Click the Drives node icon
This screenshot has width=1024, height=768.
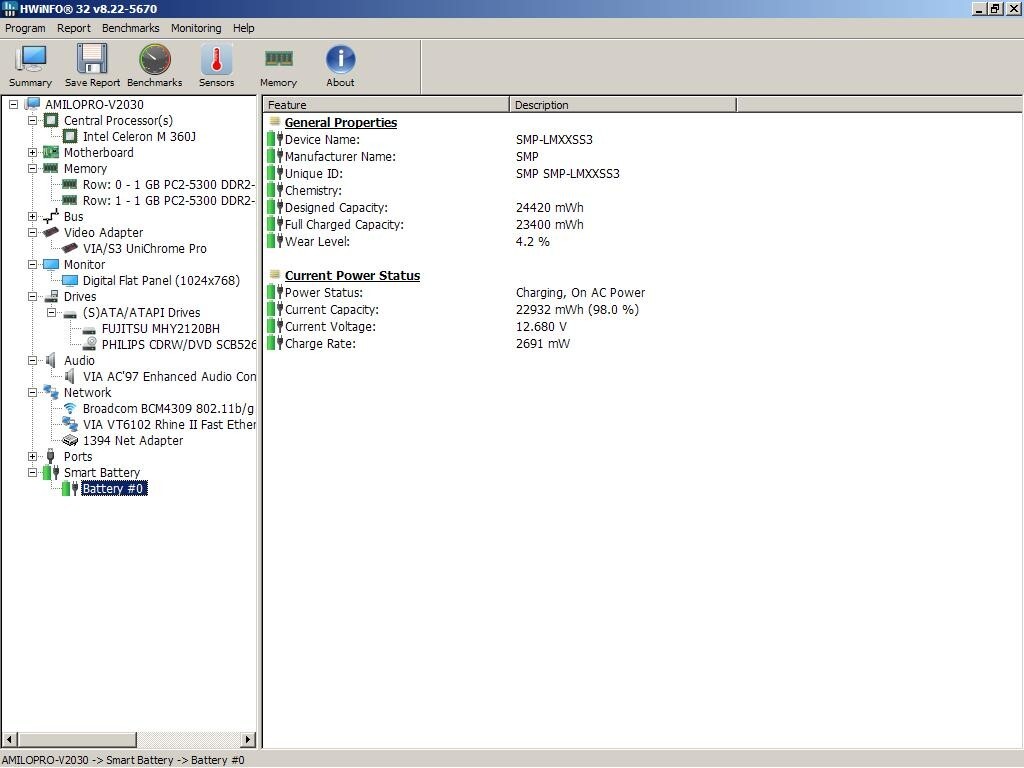51,296
